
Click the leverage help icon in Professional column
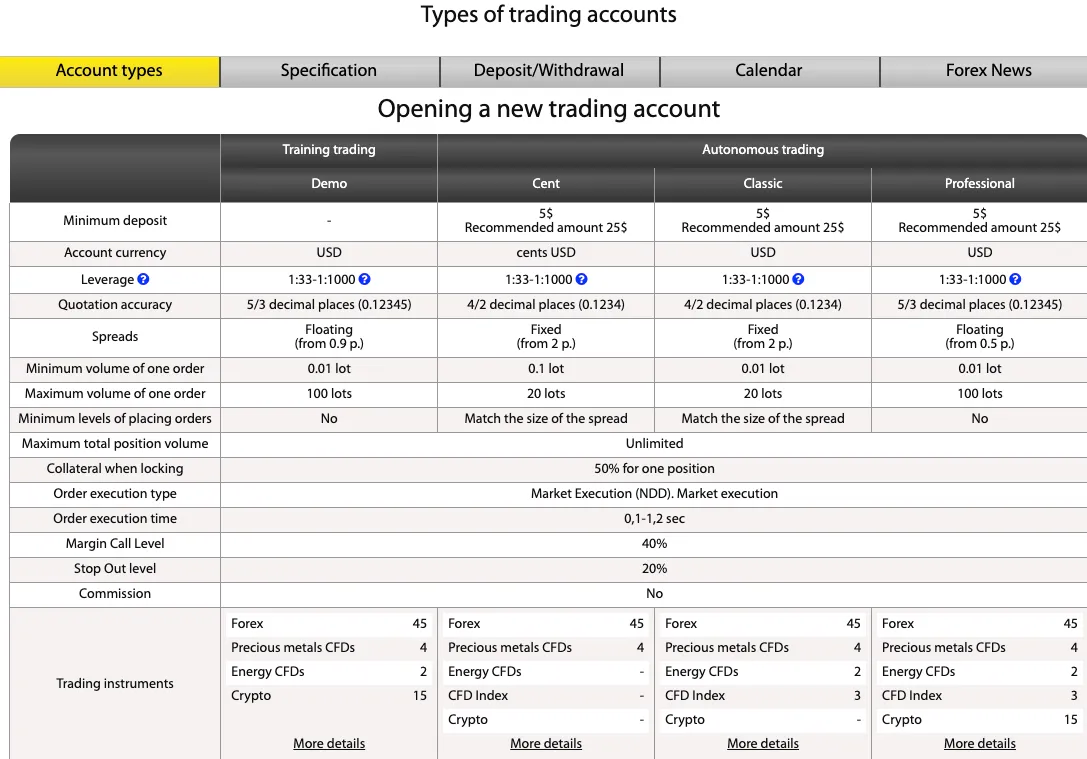pyautogui.click(x=1015, y=279)
